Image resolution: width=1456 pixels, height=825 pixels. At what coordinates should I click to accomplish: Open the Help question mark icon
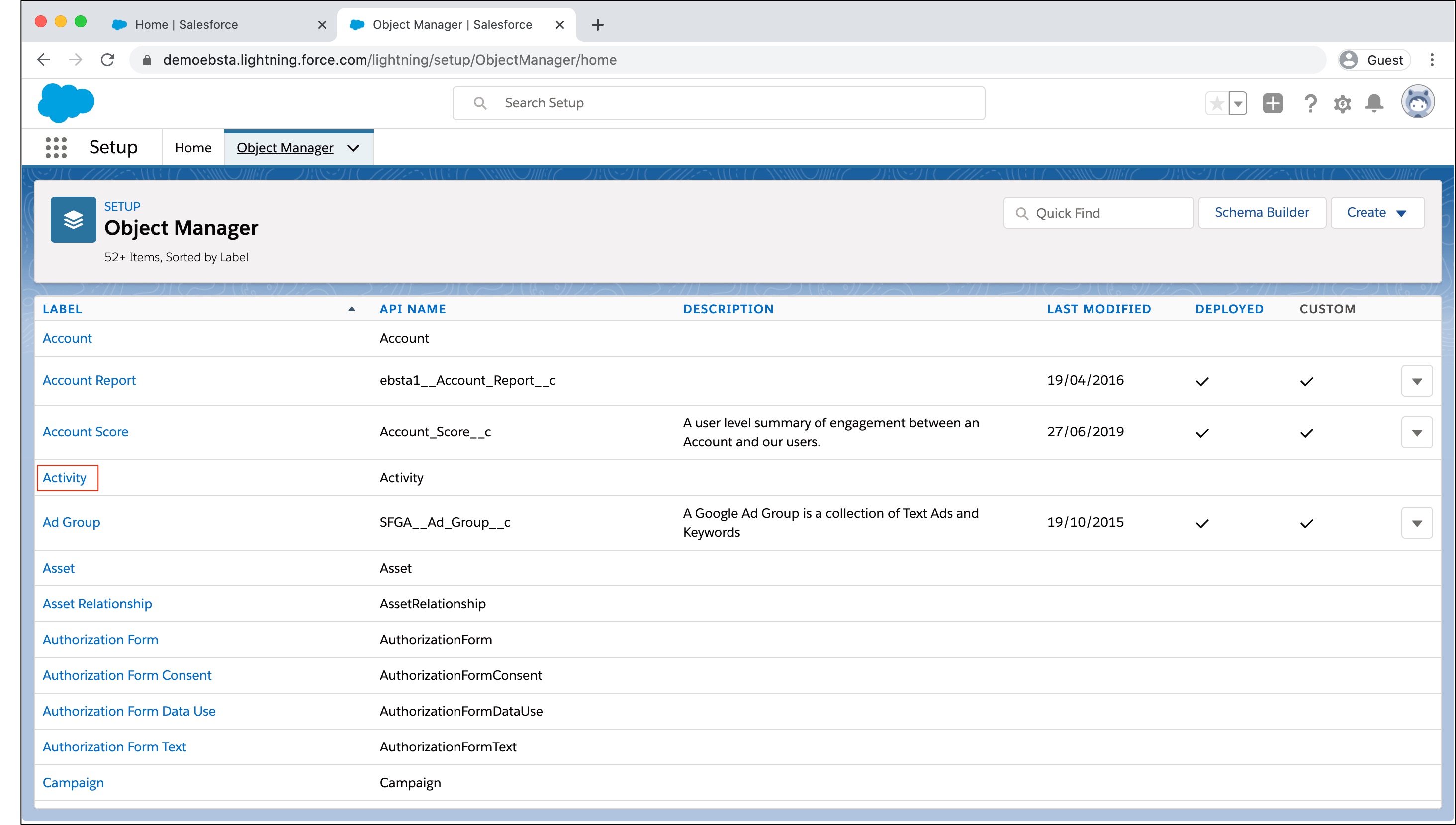tap(1310, 104)
